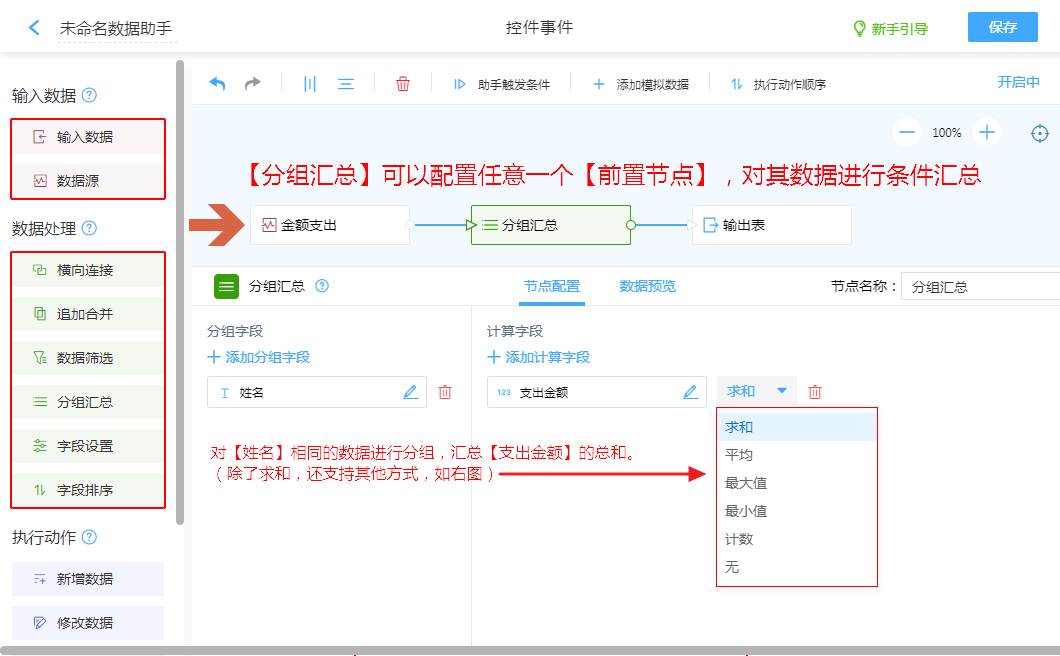Screen dimensions: 1060x656
Task: Click the 节点名称 input field
Action: point(980,287)
